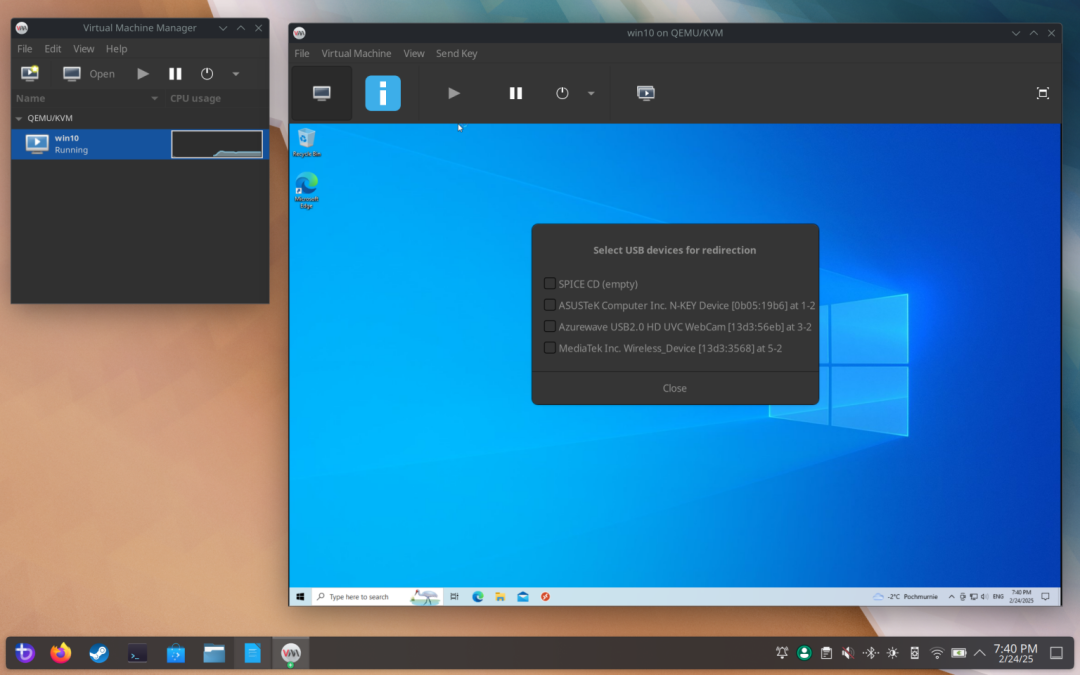Open host notifications bell icon
The width and height of the screenshot is (1080, 675).
click(782, 652)
